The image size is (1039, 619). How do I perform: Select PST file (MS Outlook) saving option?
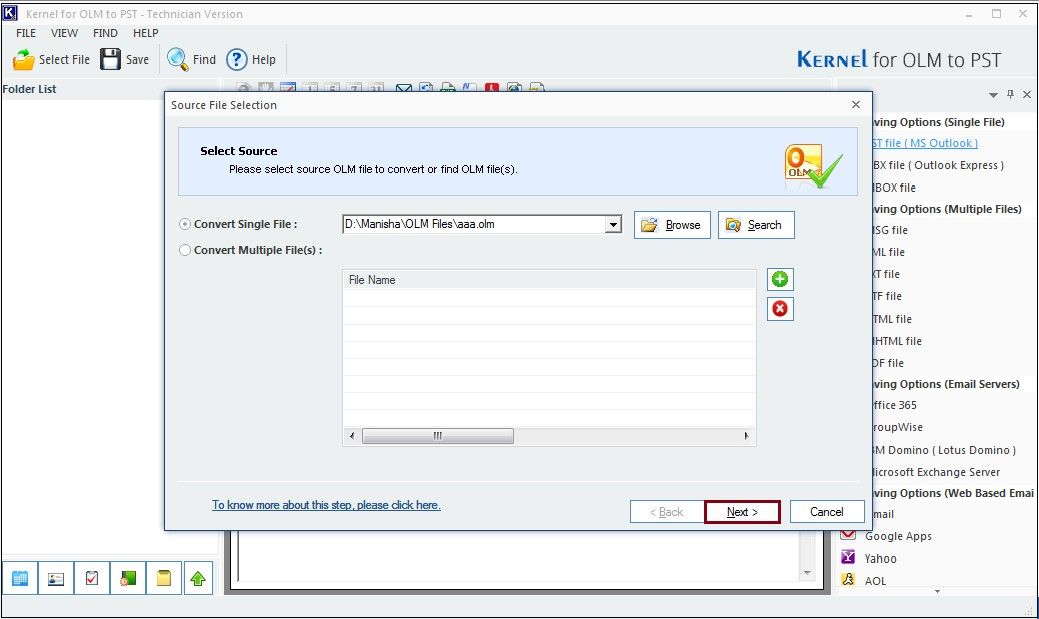click(x=925, y=143)
